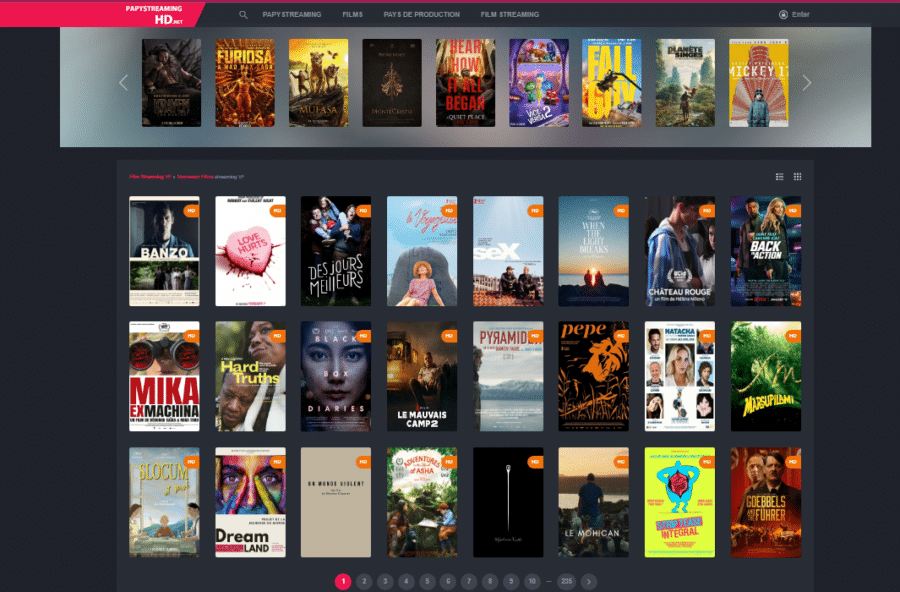Open the La Voyageuse film poster
900x592 pixels.
tap(422, 251)
